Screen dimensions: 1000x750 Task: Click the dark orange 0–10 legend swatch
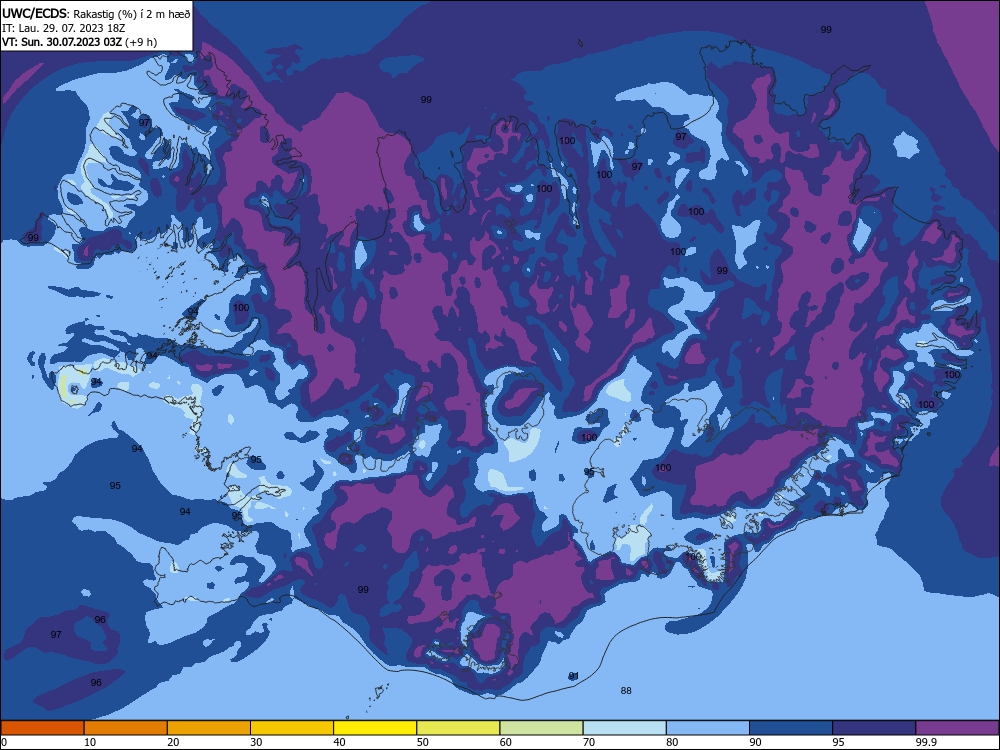point(42,728)
